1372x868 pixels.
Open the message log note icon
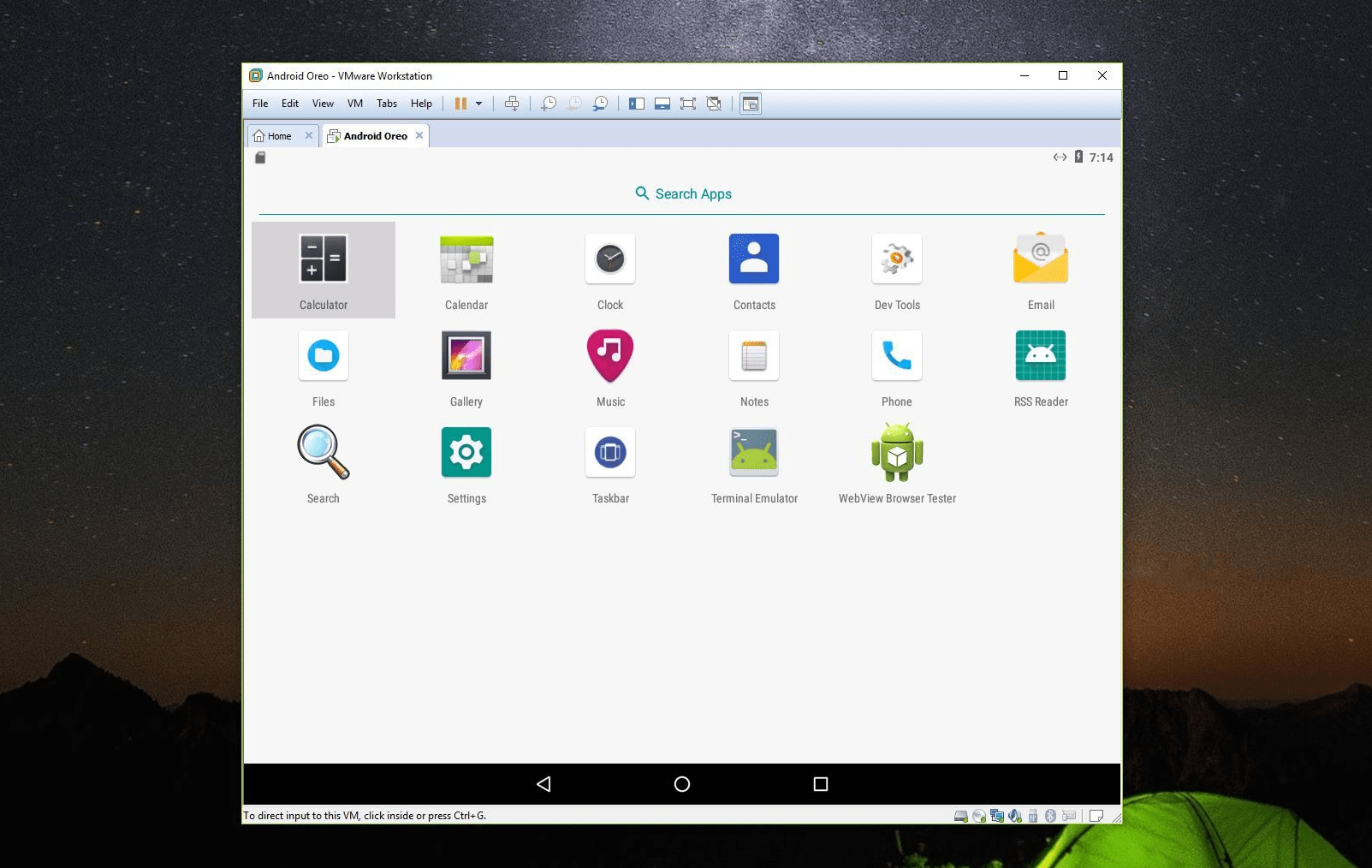pos(1096,816)
